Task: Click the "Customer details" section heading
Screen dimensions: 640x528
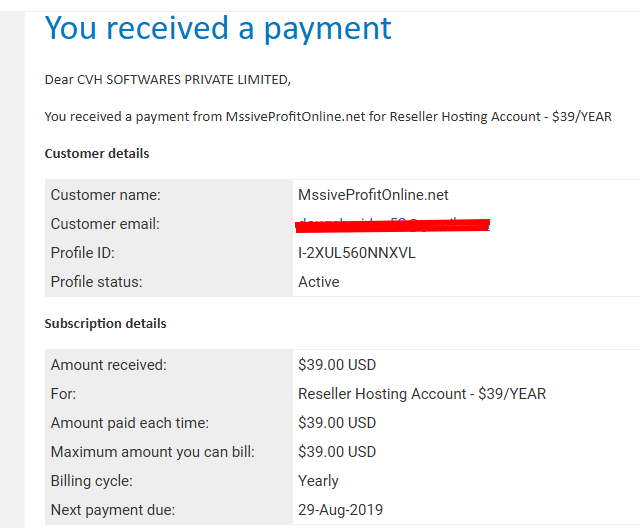Action: pos(97,153)
